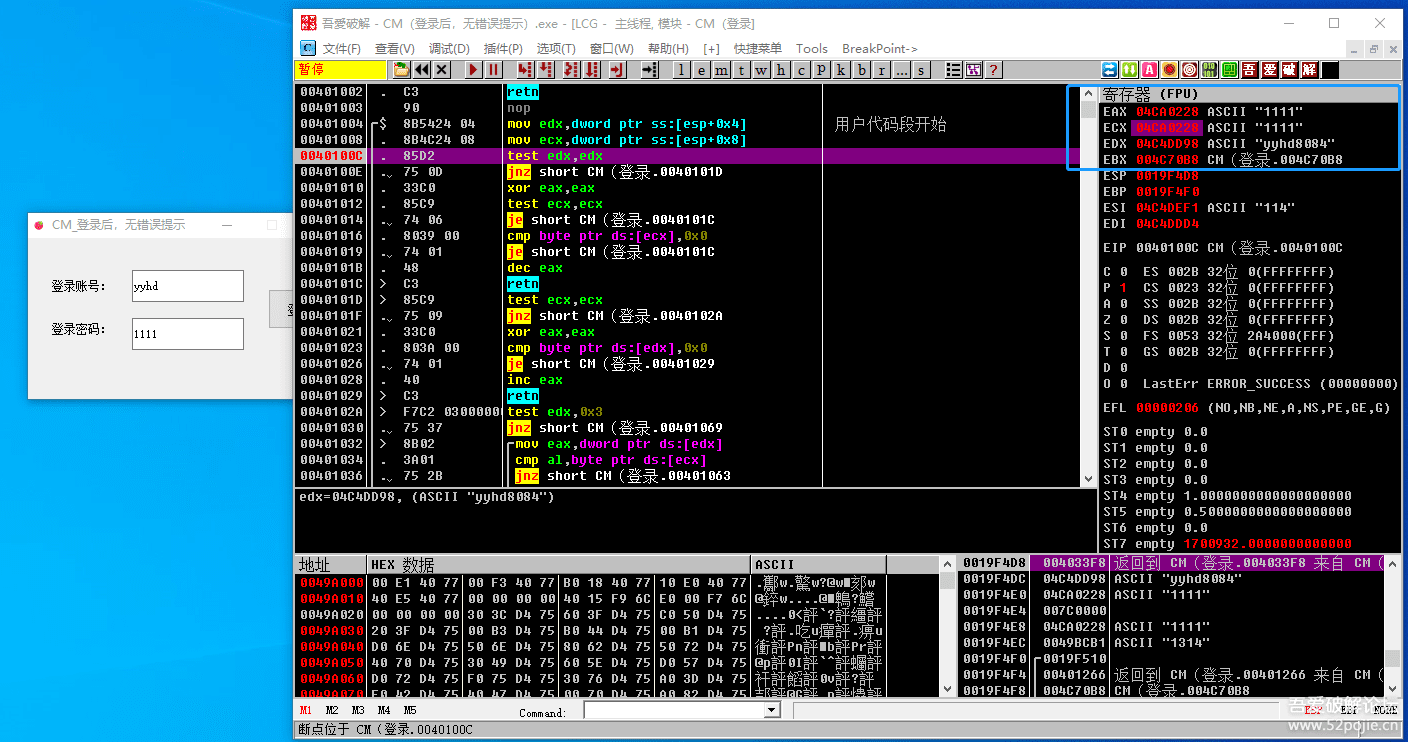Image resolution: width=1408 pixels, height=742 pixels.
Task: Click the green 010/101 binary icon
Action: pos(1209,70)
